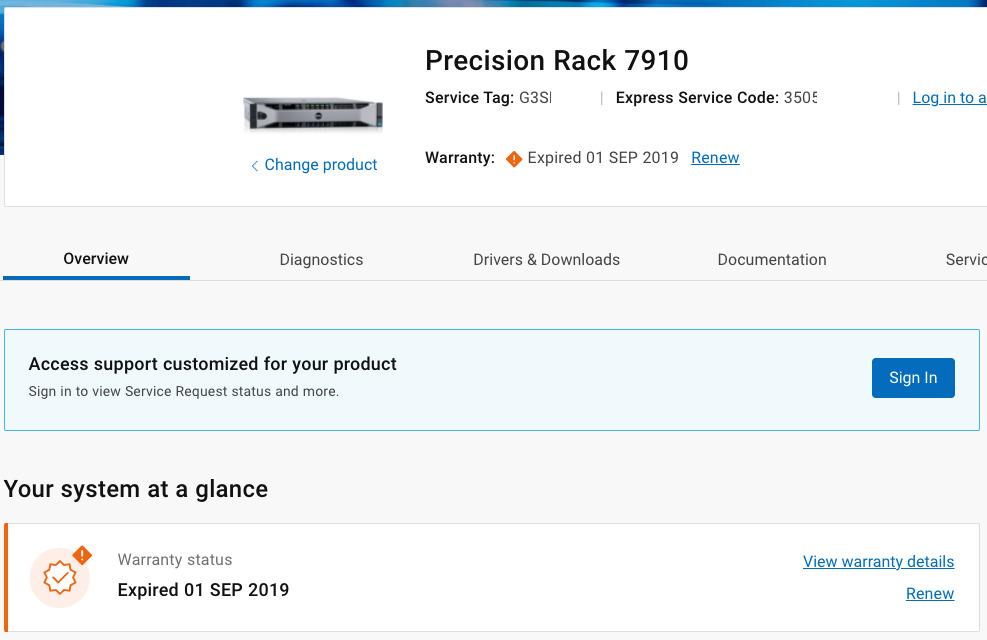The image size is (987, 640).
Task: Click the left chevron beside Change product
Action: tap(255, 165)
